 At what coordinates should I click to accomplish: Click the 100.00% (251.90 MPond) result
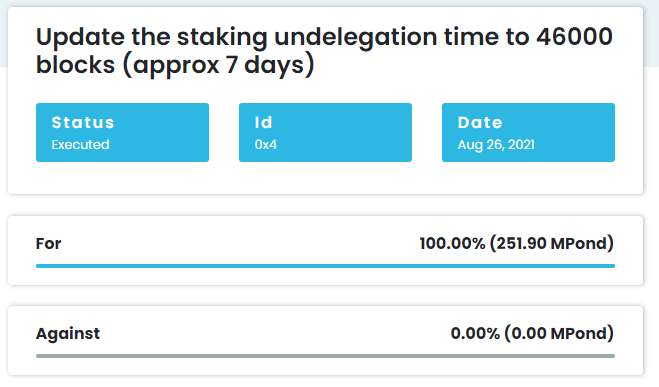[517, 243]
